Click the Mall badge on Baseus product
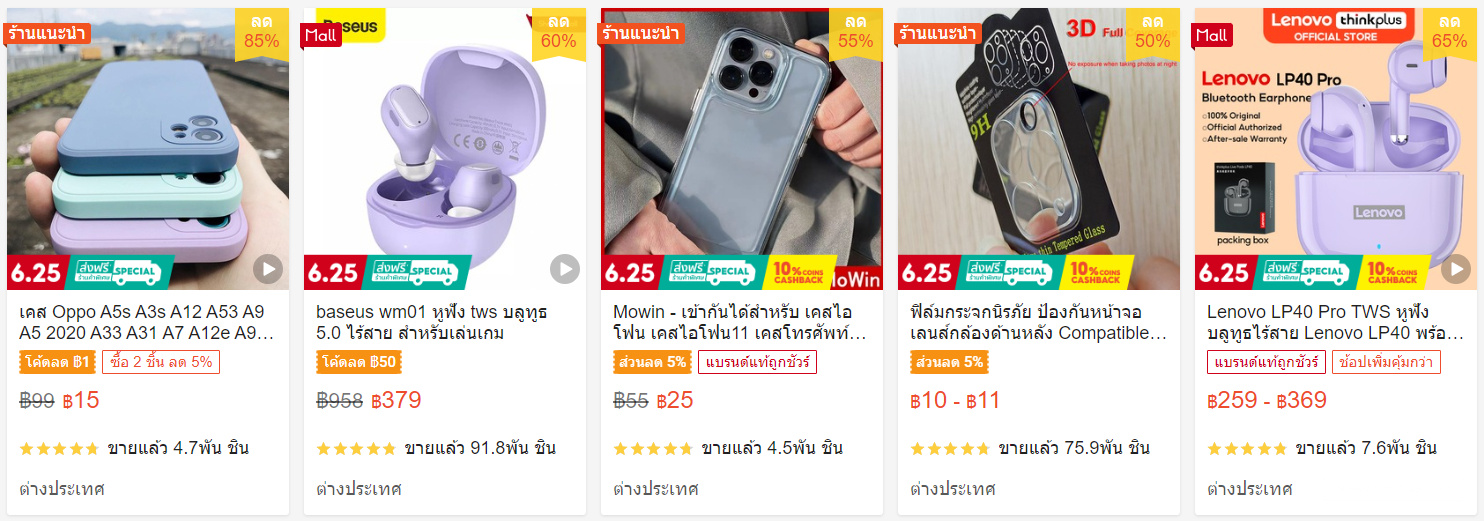 (x=322, y=35)
